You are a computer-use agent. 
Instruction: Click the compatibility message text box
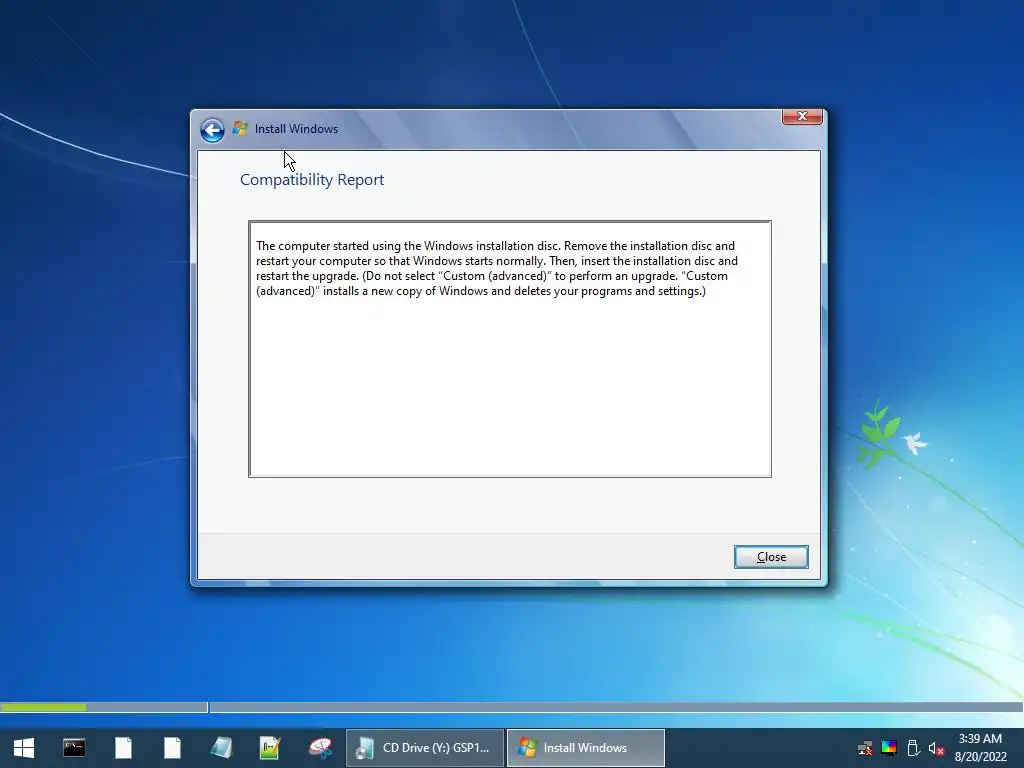(x=509, y=349)
